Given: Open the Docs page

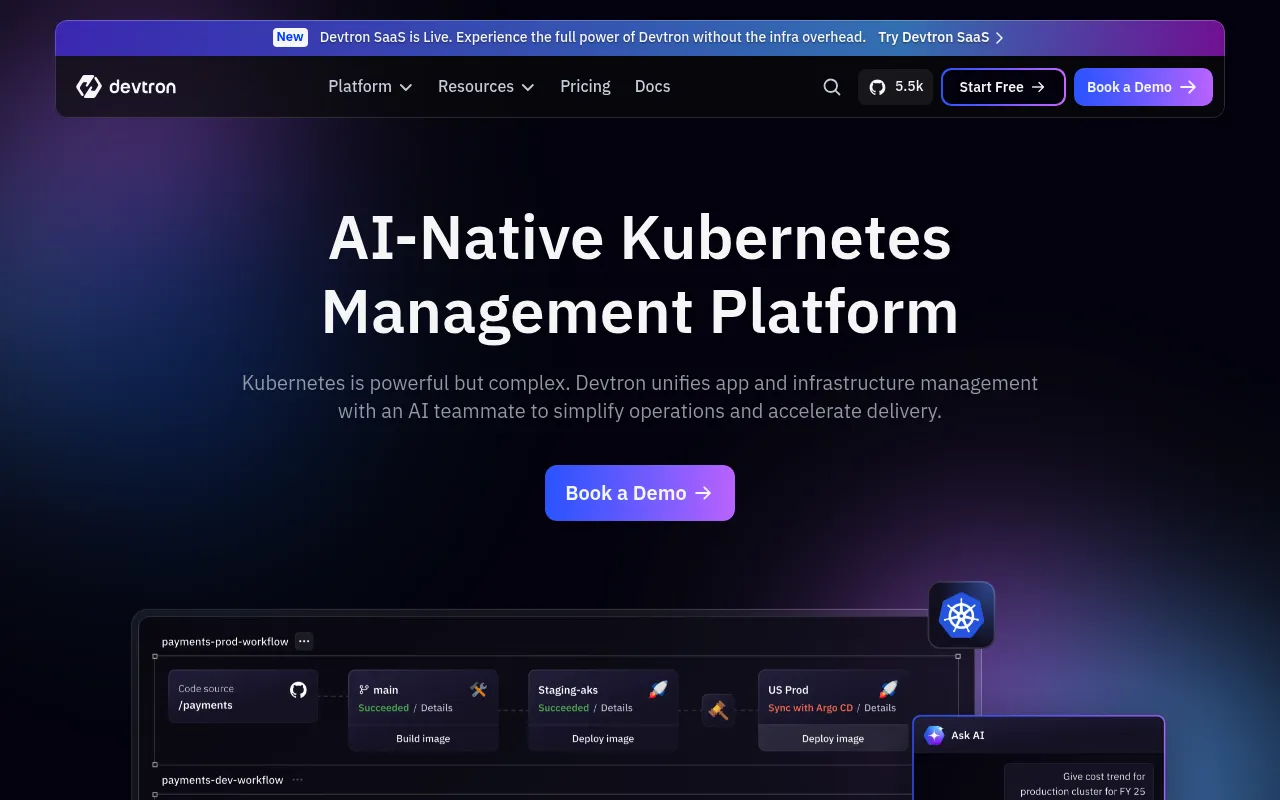Looking at the screenshot, I should pyautogui.click(x=652, y=87).
